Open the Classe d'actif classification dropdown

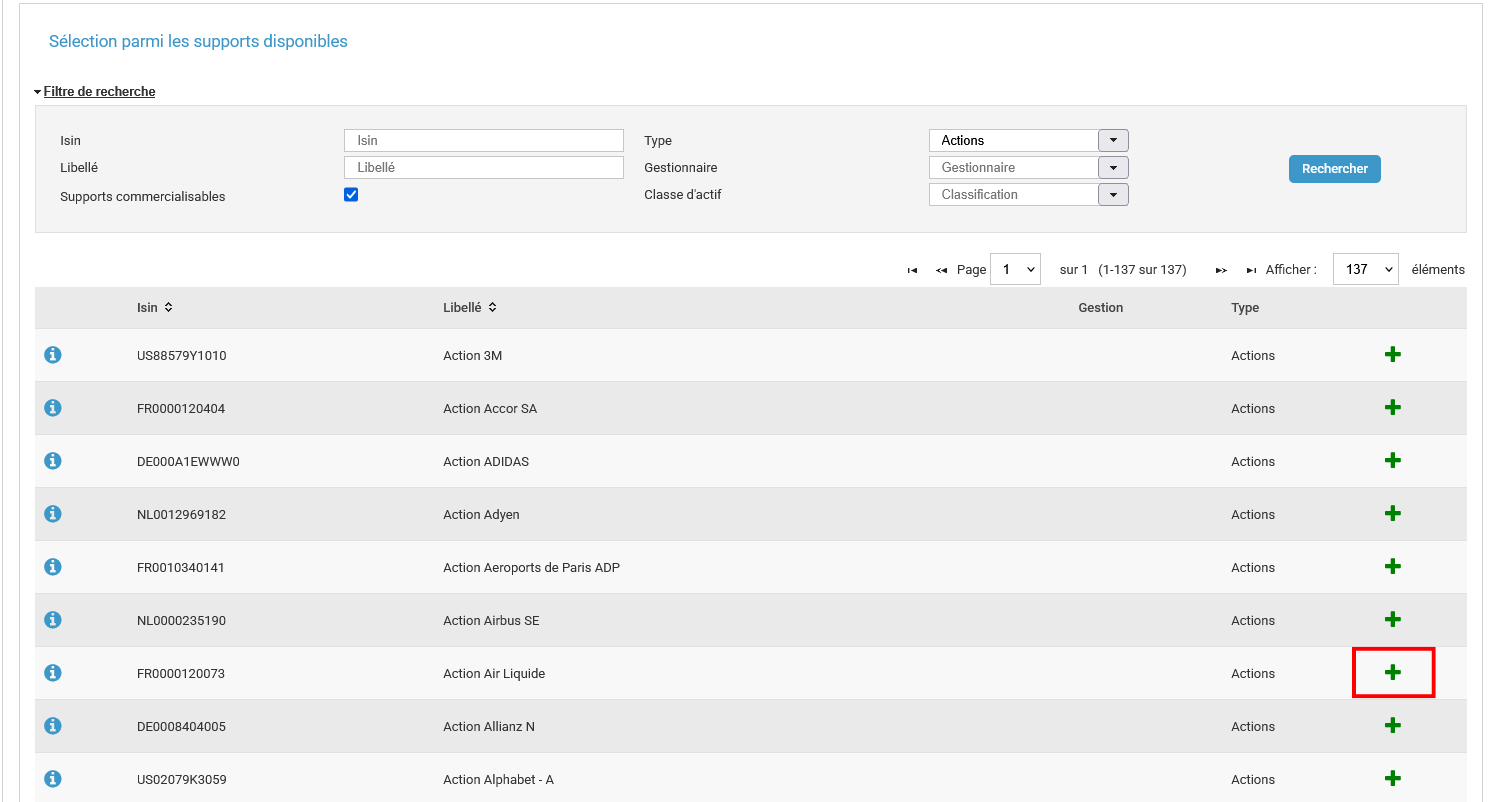click(1113, 195)
